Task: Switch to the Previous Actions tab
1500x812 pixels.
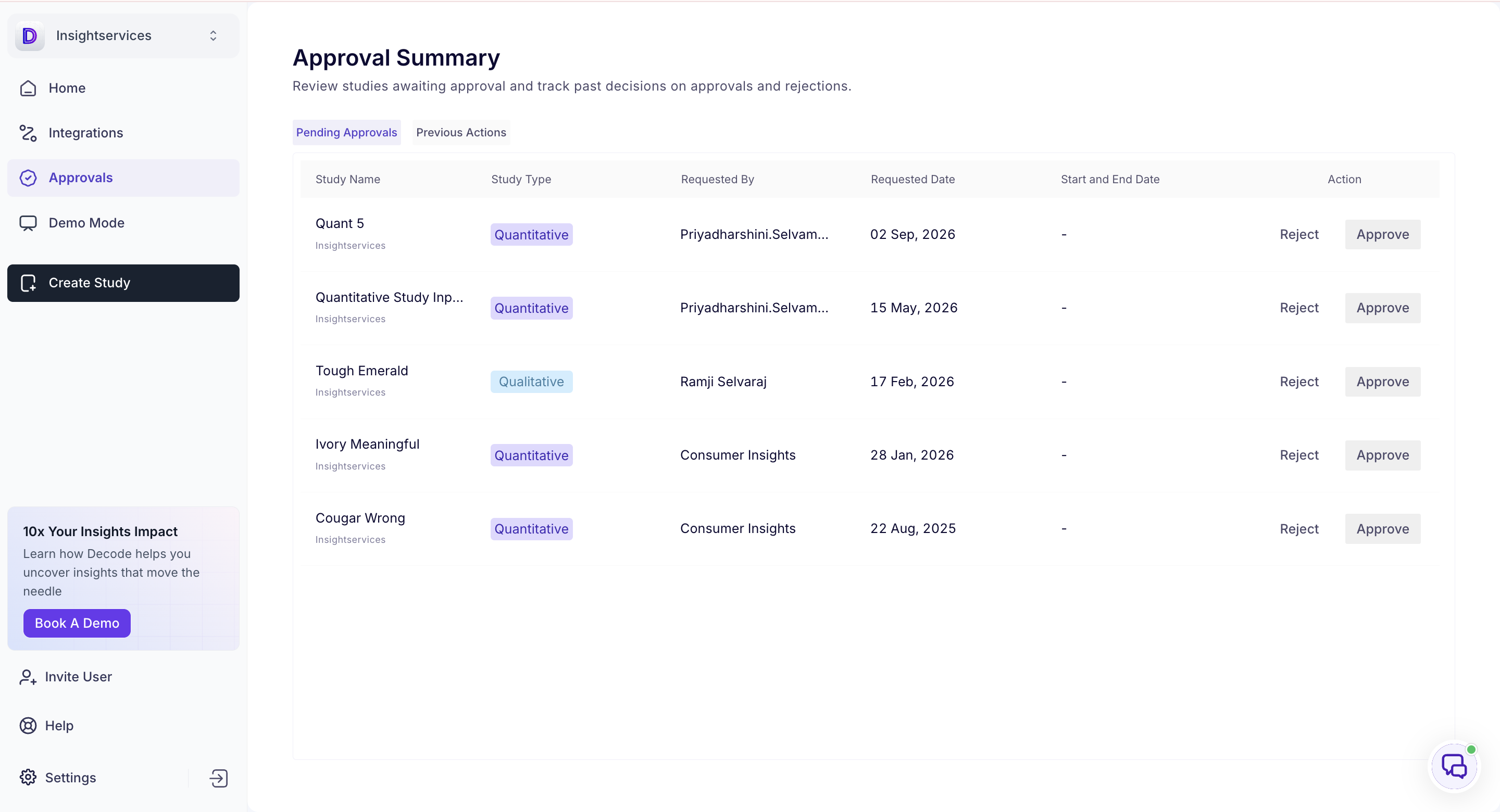Action: pyautogui.click(x=461, y=133)
